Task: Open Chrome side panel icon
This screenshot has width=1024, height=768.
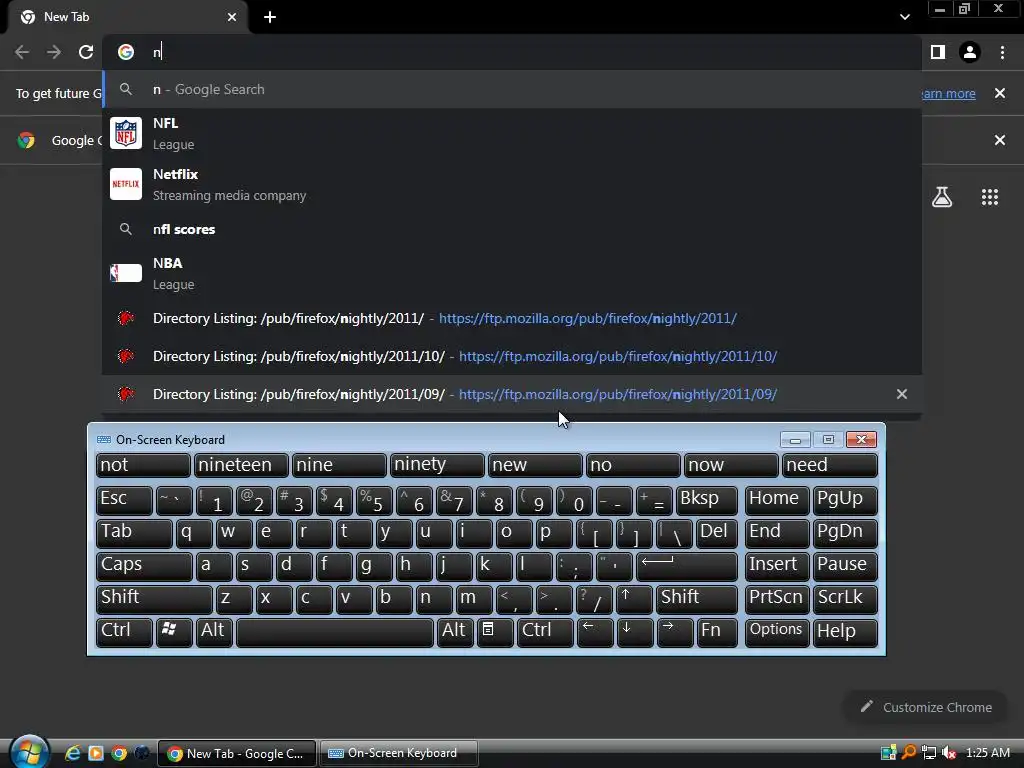Action: point(937,52)
